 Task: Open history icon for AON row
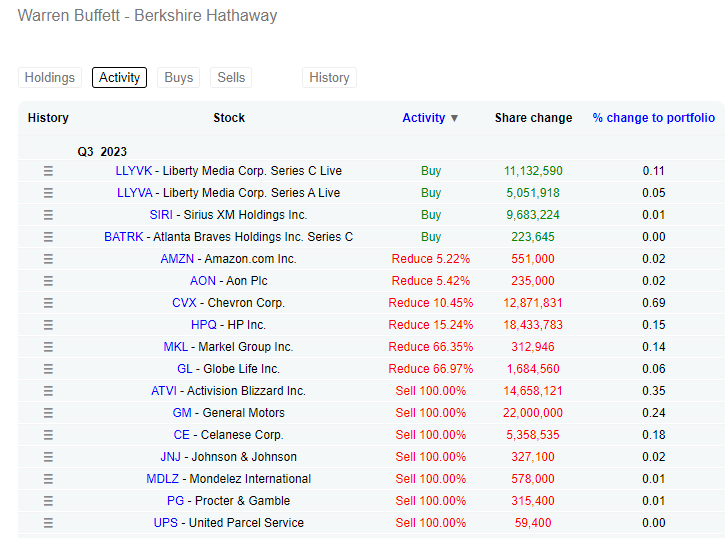[48, 281]
